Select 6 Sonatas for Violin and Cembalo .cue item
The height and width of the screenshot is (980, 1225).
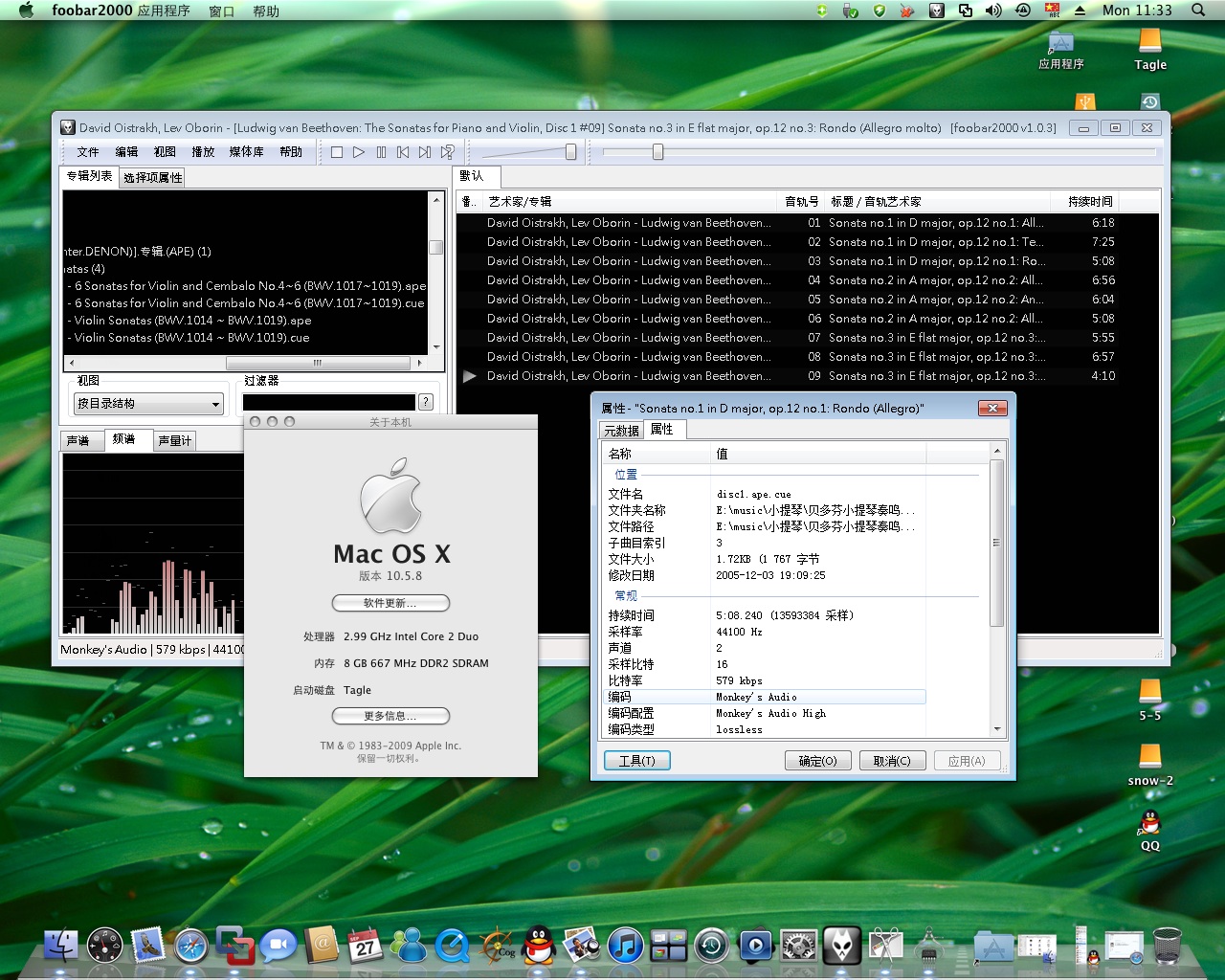pyautogui.click(x=247, y=303)
